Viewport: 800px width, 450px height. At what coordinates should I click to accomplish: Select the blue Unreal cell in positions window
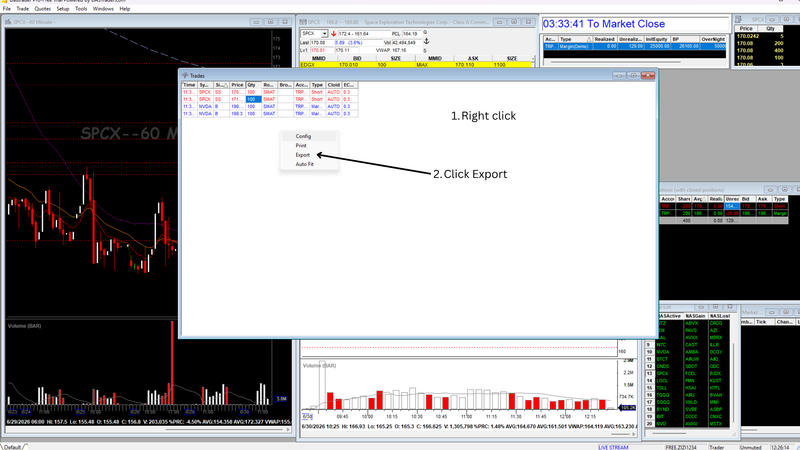click(x=732, y=206)
